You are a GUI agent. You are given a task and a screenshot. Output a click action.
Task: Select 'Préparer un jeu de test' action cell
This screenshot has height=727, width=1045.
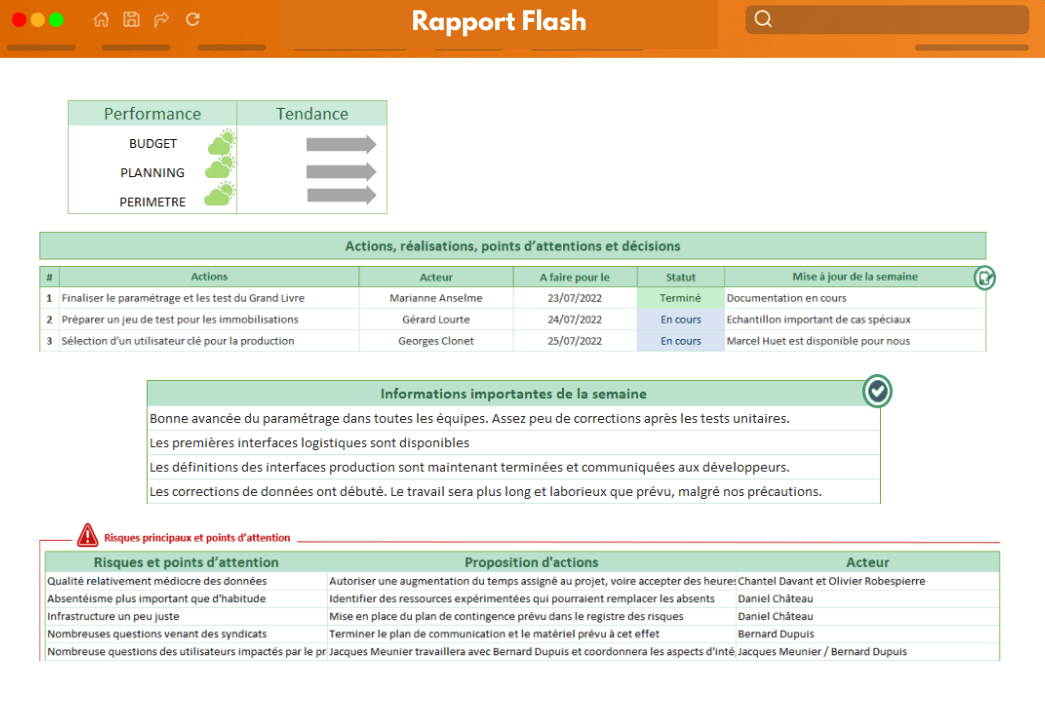click(x=209, y=319)
